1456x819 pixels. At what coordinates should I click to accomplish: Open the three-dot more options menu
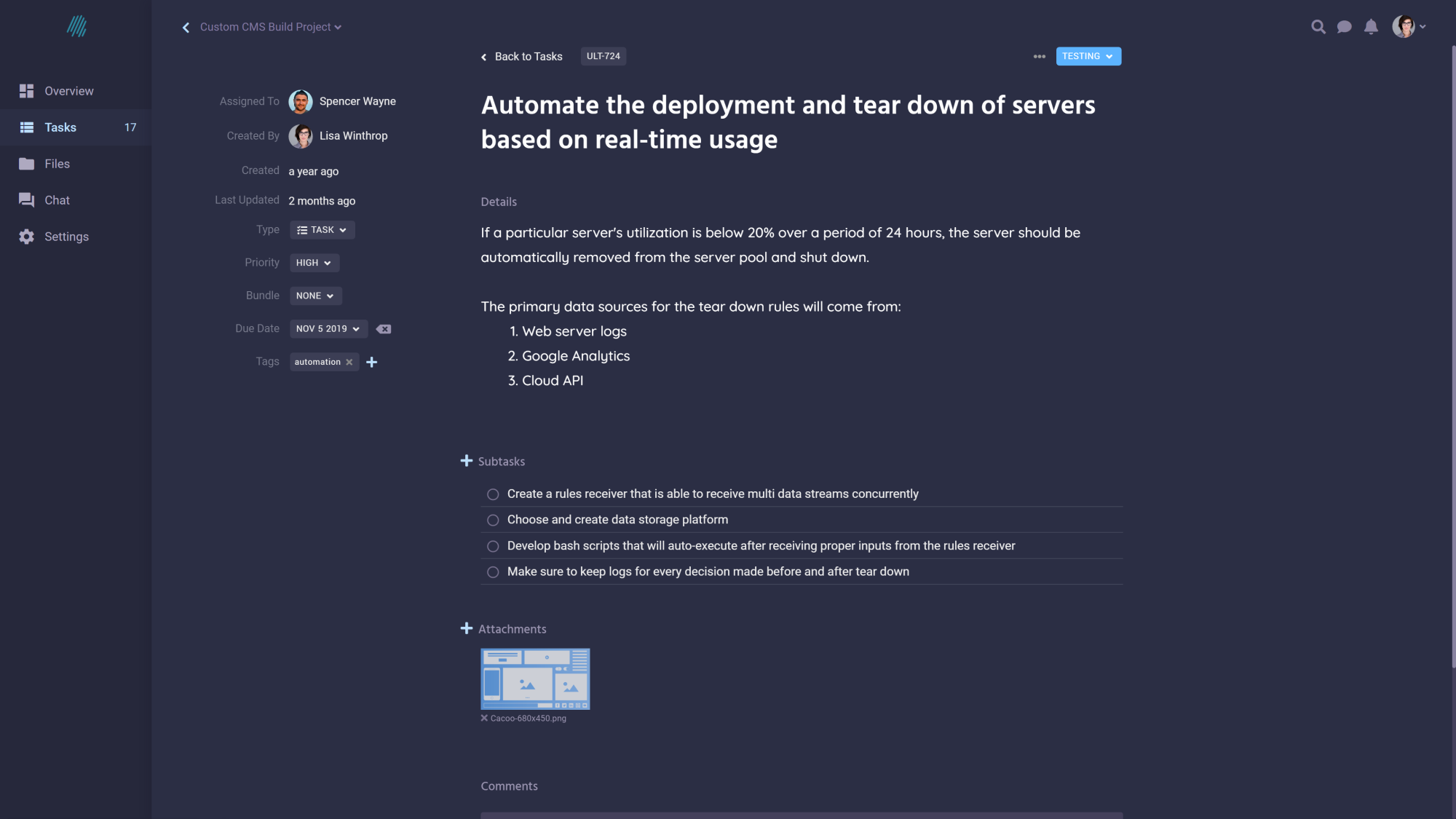pos(1039,56)
